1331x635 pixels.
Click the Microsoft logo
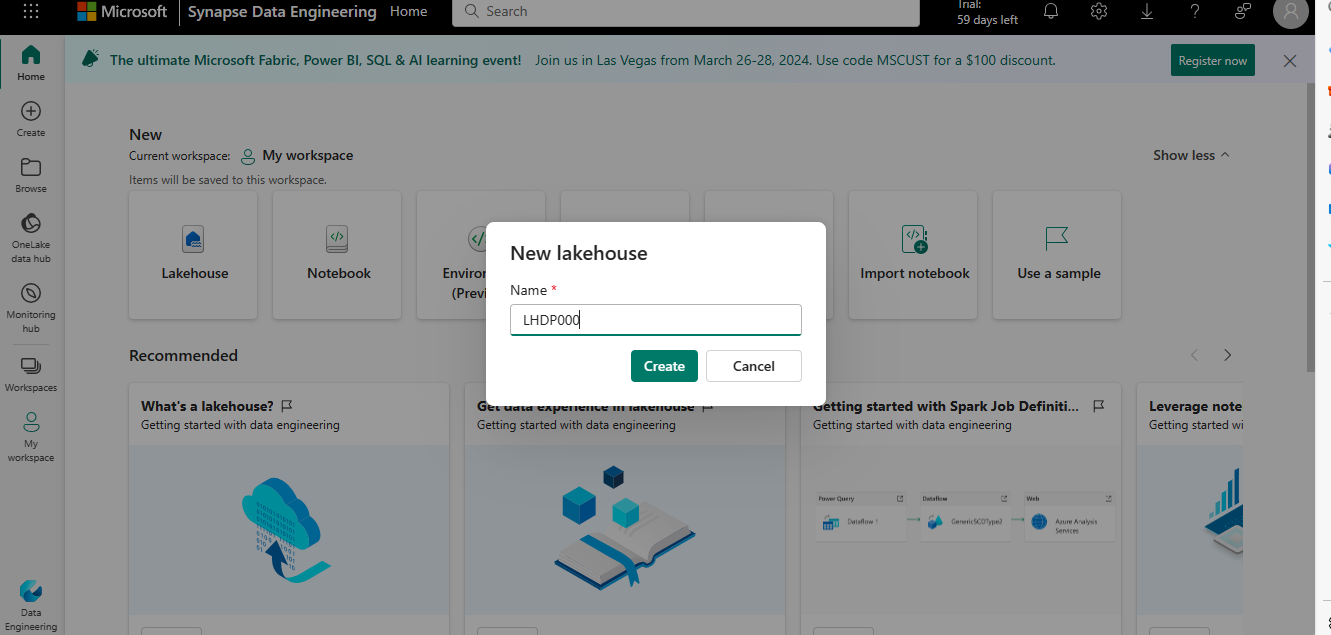(x=122, y=12)
